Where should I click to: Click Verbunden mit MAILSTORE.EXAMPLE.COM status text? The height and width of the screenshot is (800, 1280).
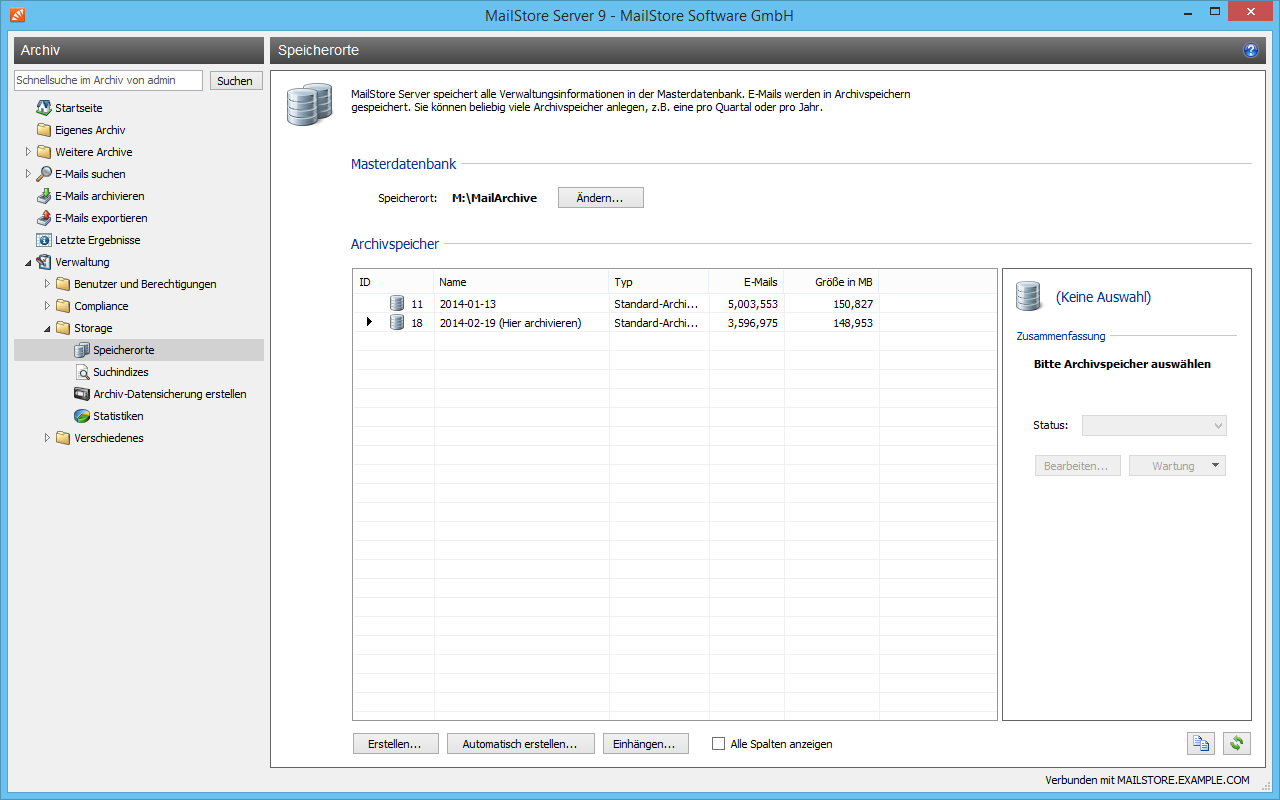tap(1147, 780)
